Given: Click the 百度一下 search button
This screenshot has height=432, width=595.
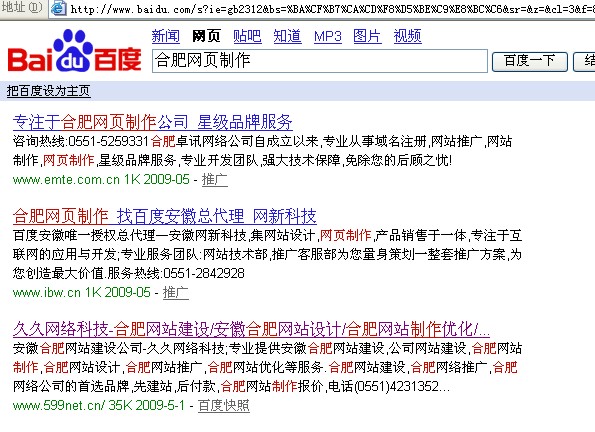Looking at the screenshot, I should pyautogui.click(x=530, y=61).
